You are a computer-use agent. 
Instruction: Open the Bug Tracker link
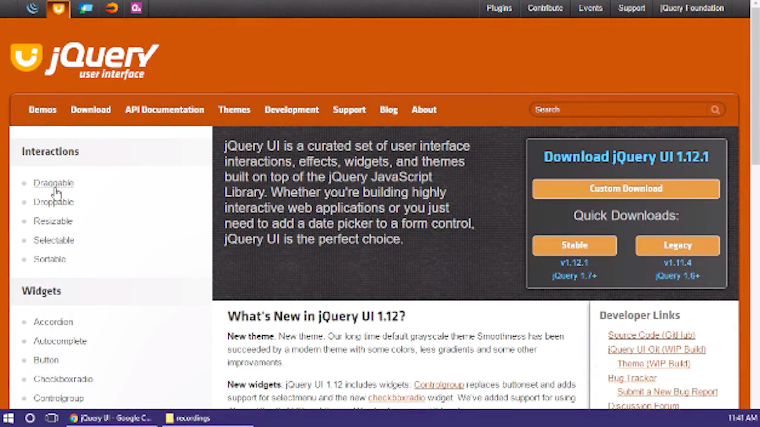[632, 378]
